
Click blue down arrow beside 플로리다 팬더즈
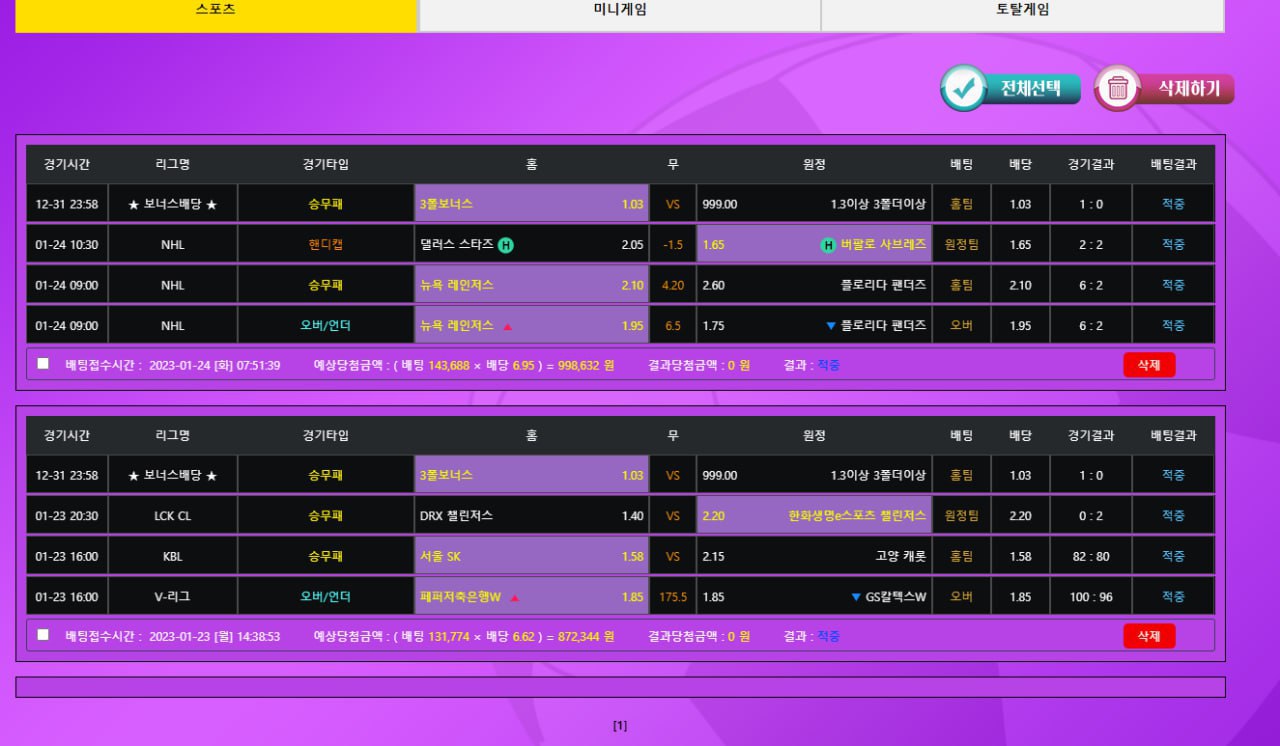(x=830, y=326)
